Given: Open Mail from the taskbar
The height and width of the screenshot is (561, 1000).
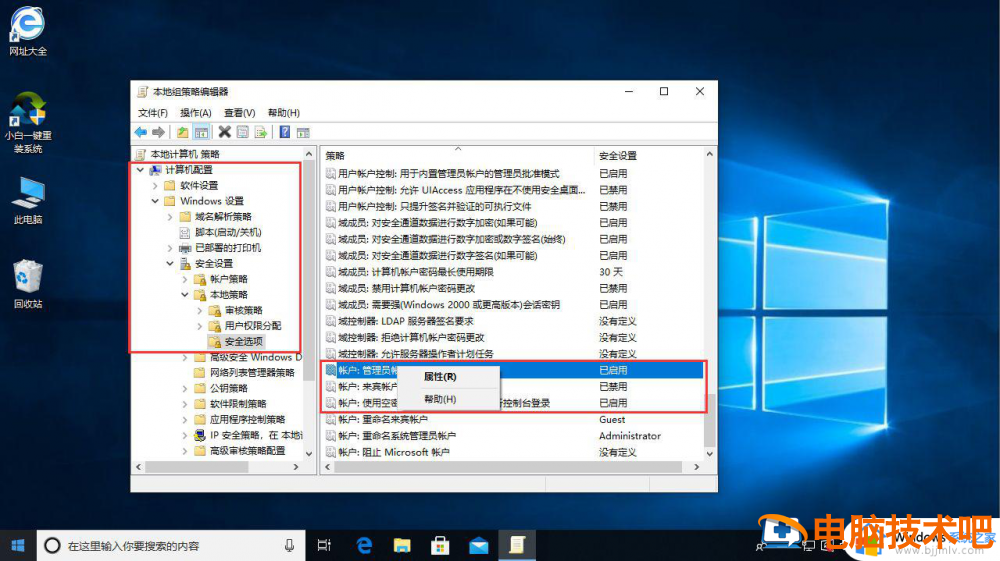Looking at the screenshot, I should pos(478,546).
